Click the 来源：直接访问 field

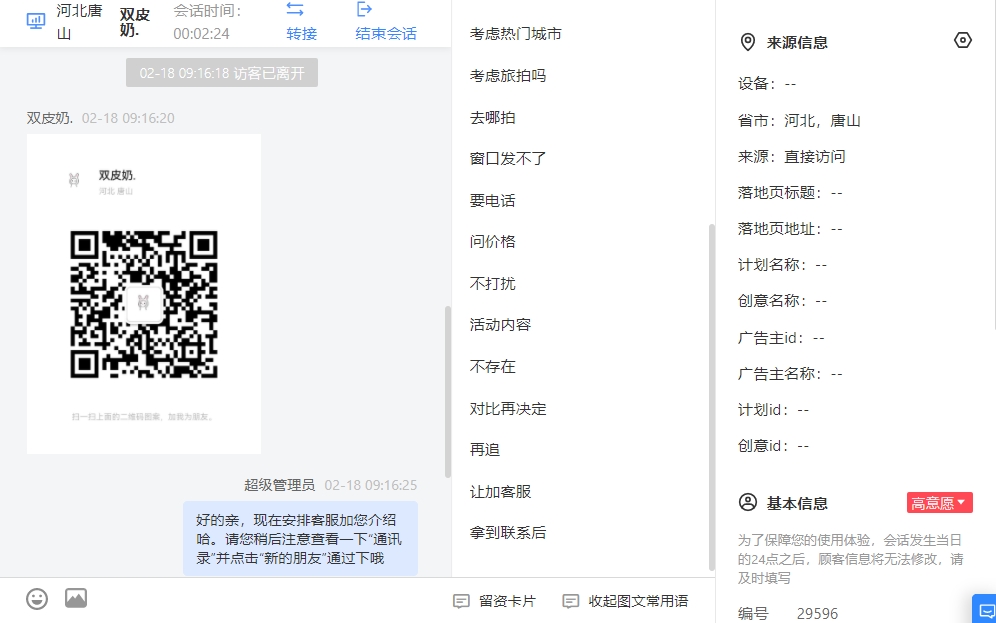tap(791, 157)
